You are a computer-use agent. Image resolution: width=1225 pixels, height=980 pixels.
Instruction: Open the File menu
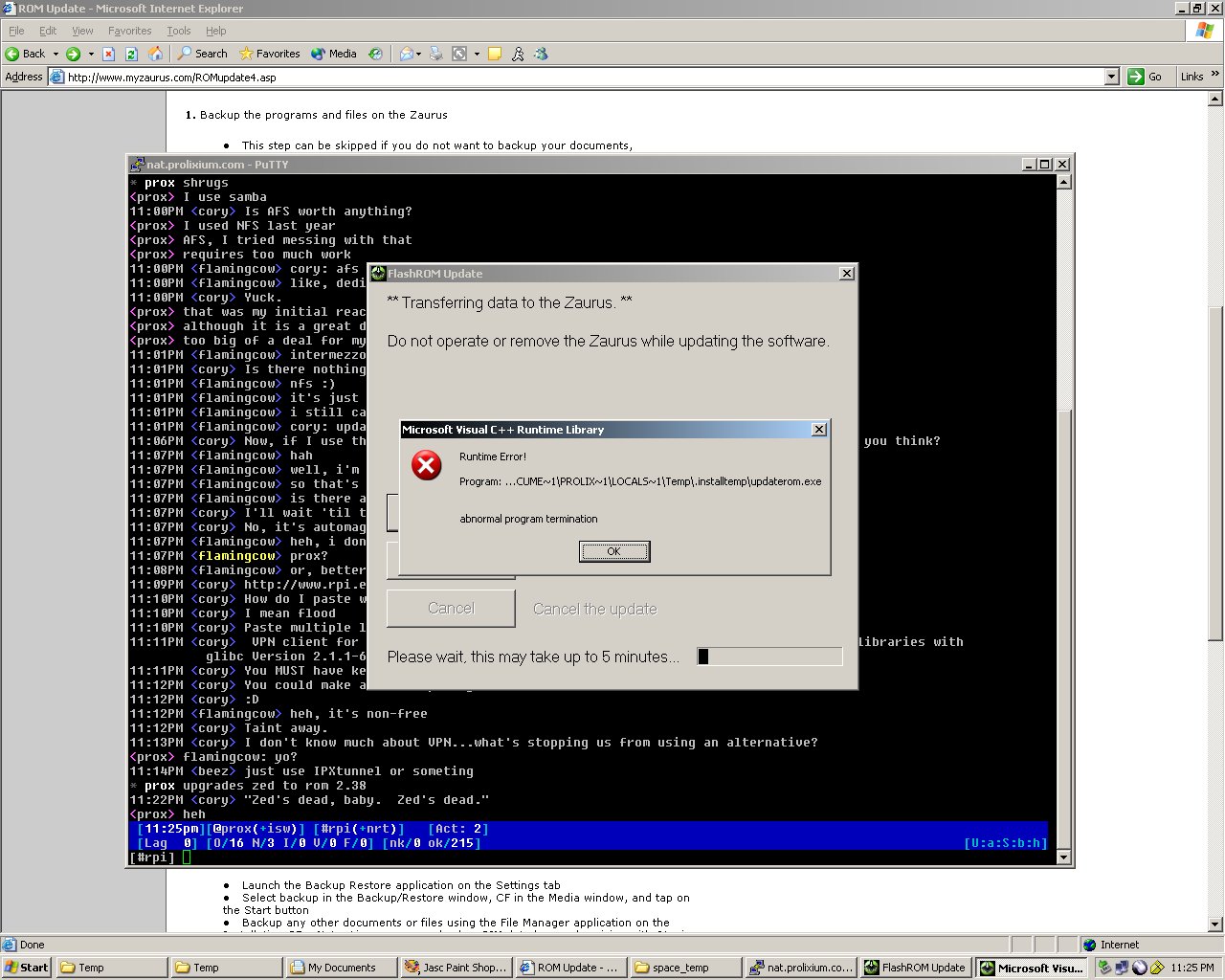click(x=16, y=31)
